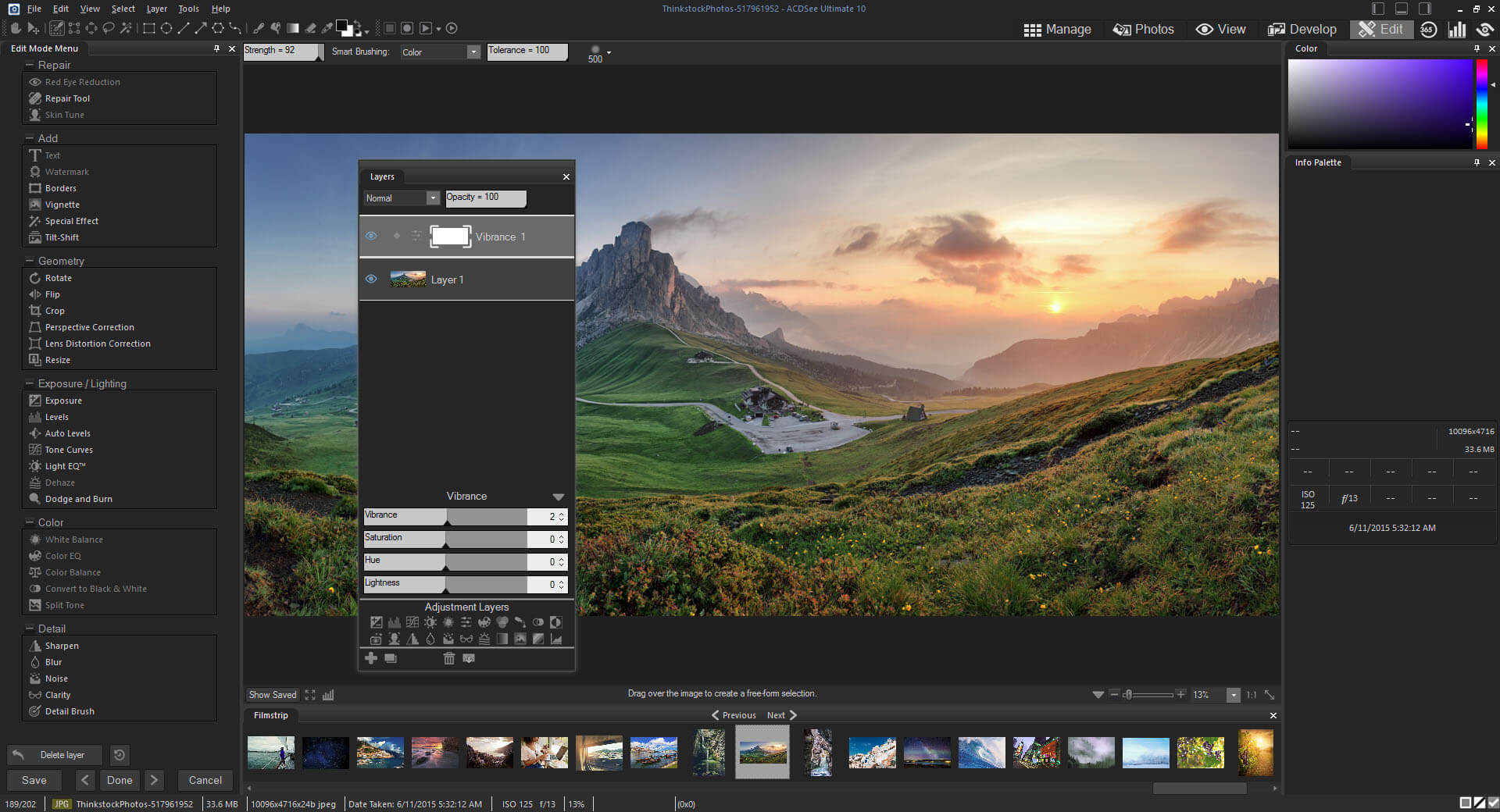
Task: Switch to Manage mode
Action: tap(1057, 30)
